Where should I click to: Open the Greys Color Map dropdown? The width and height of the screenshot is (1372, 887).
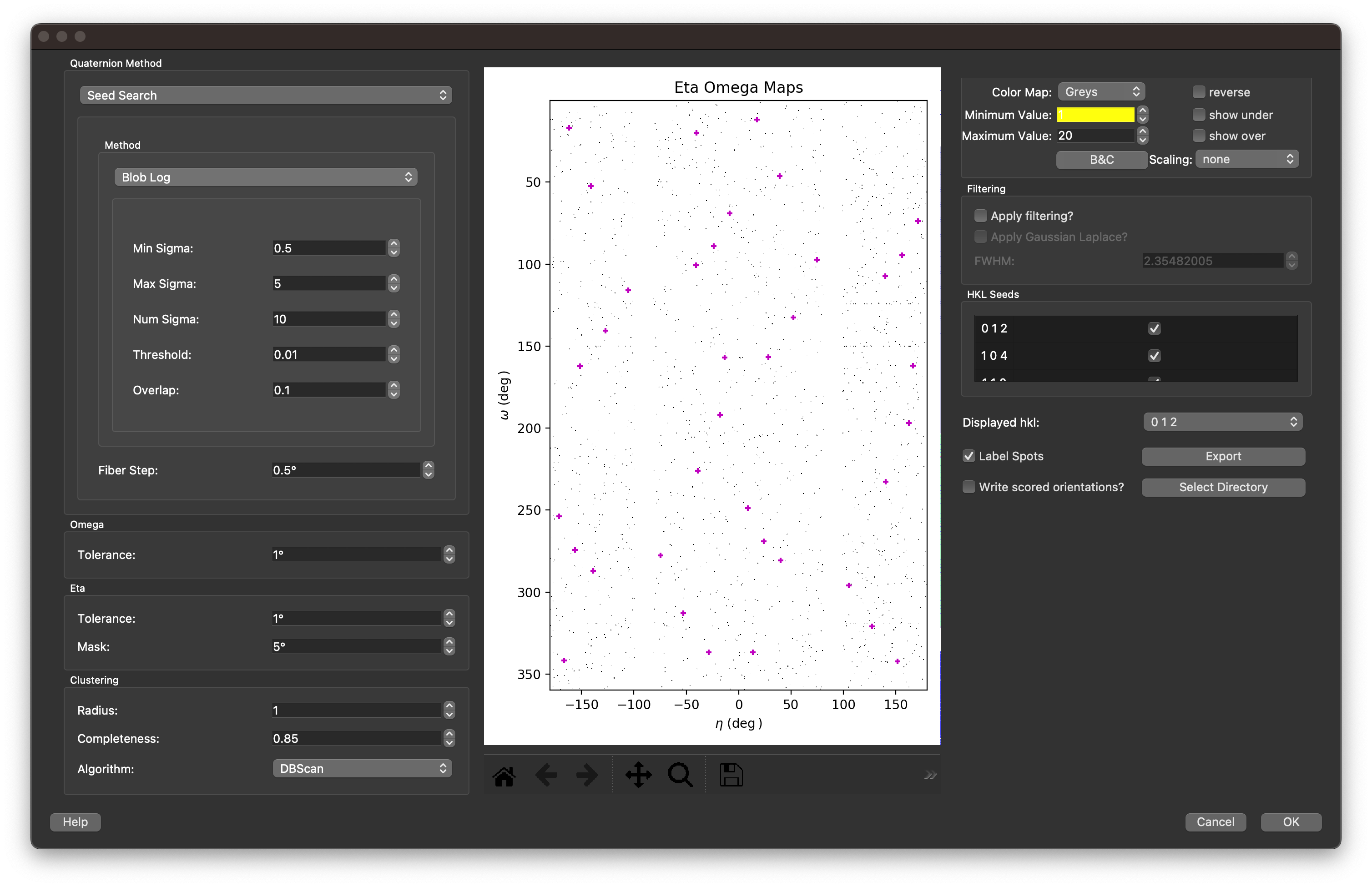tap(1101, 92)
